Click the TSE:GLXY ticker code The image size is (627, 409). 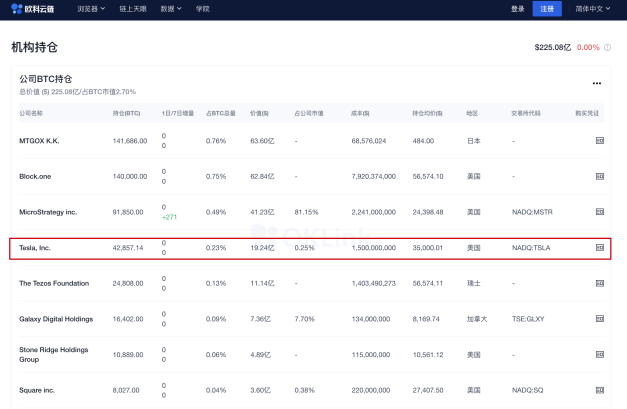coord(528,319)
